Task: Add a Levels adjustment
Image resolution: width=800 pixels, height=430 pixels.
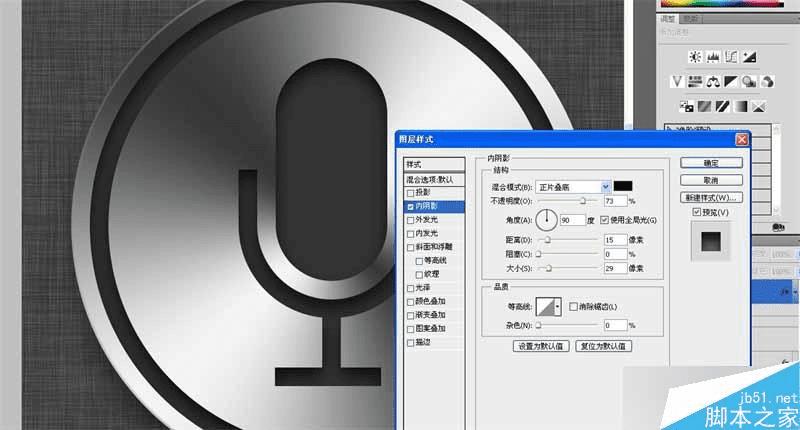Action: (x=713, y=57)
